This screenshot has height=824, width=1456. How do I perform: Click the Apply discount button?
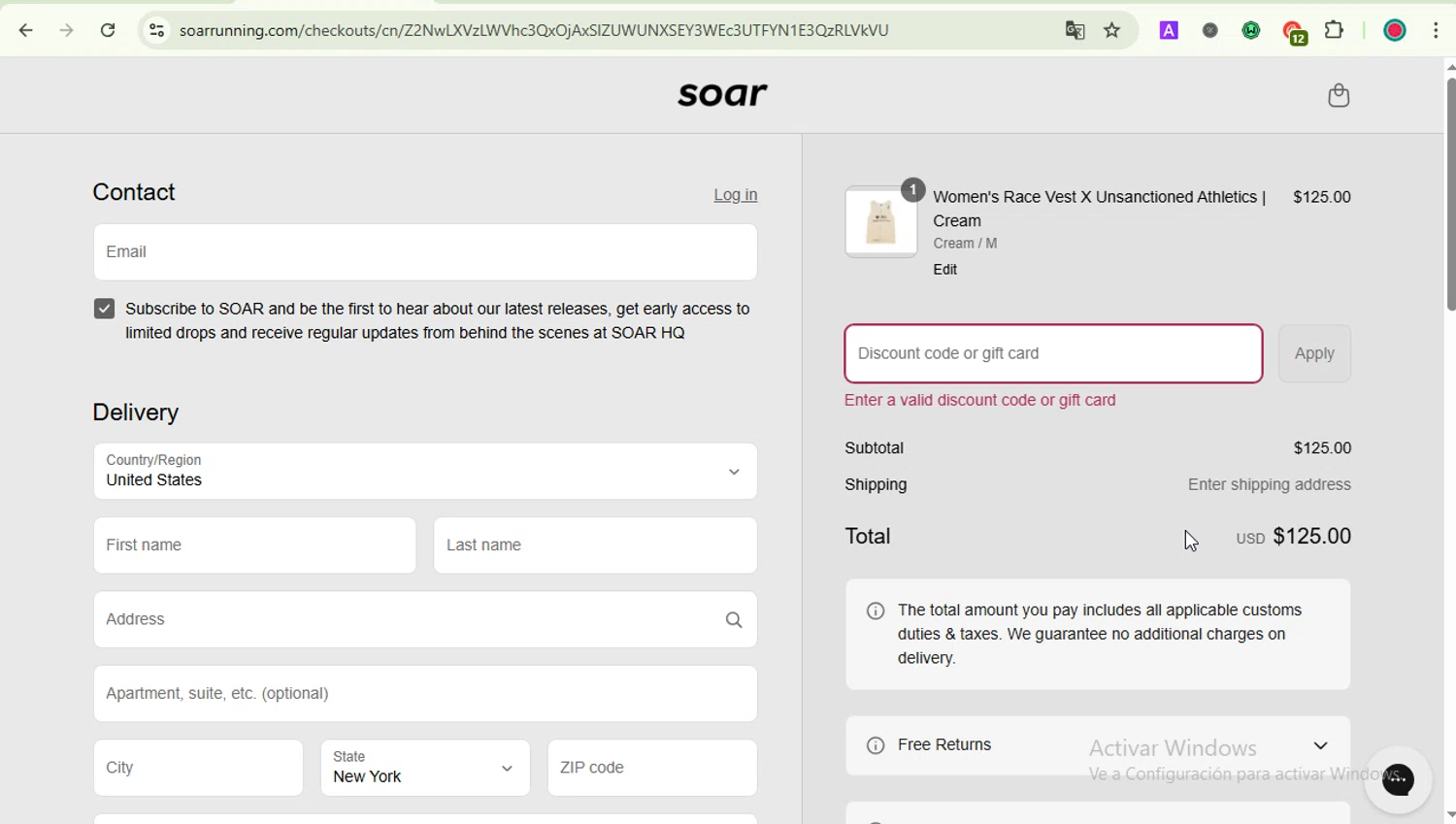(x=1314, y=353)
